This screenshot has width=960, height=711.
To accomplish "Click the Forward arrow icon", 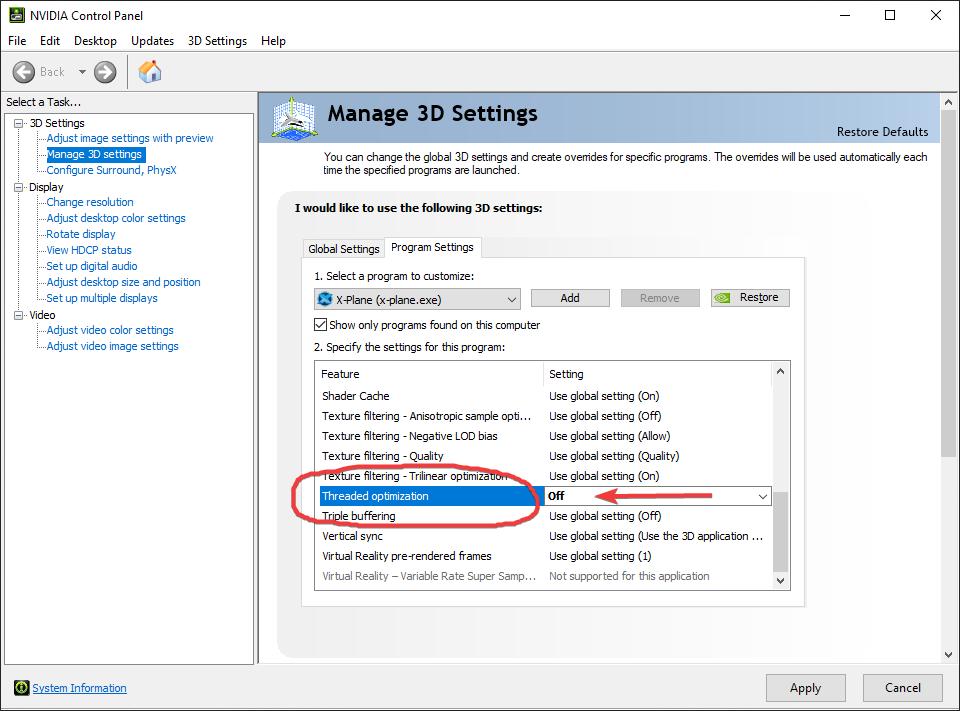I will tap(105, 72).
